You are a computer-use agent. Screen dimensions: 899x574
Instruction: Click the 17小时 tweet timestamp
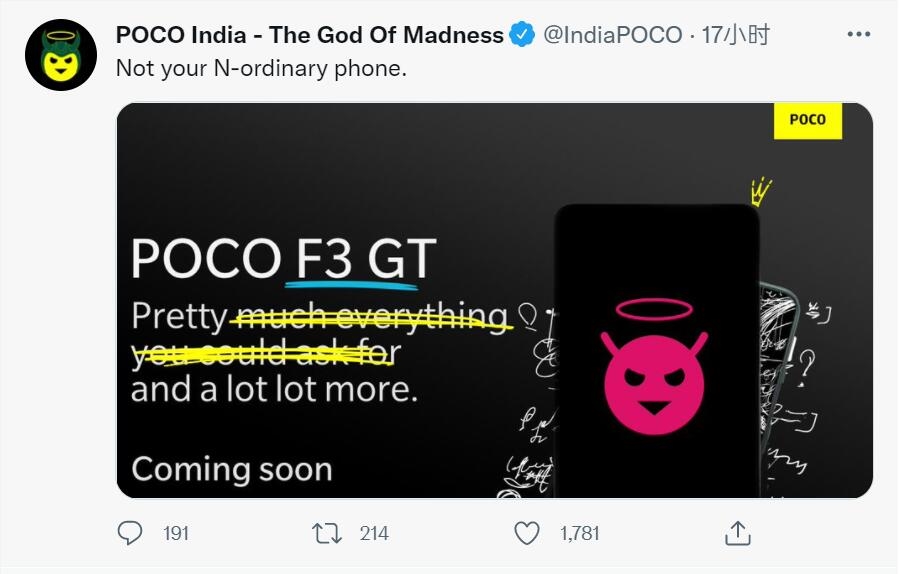tap(736, 35)
